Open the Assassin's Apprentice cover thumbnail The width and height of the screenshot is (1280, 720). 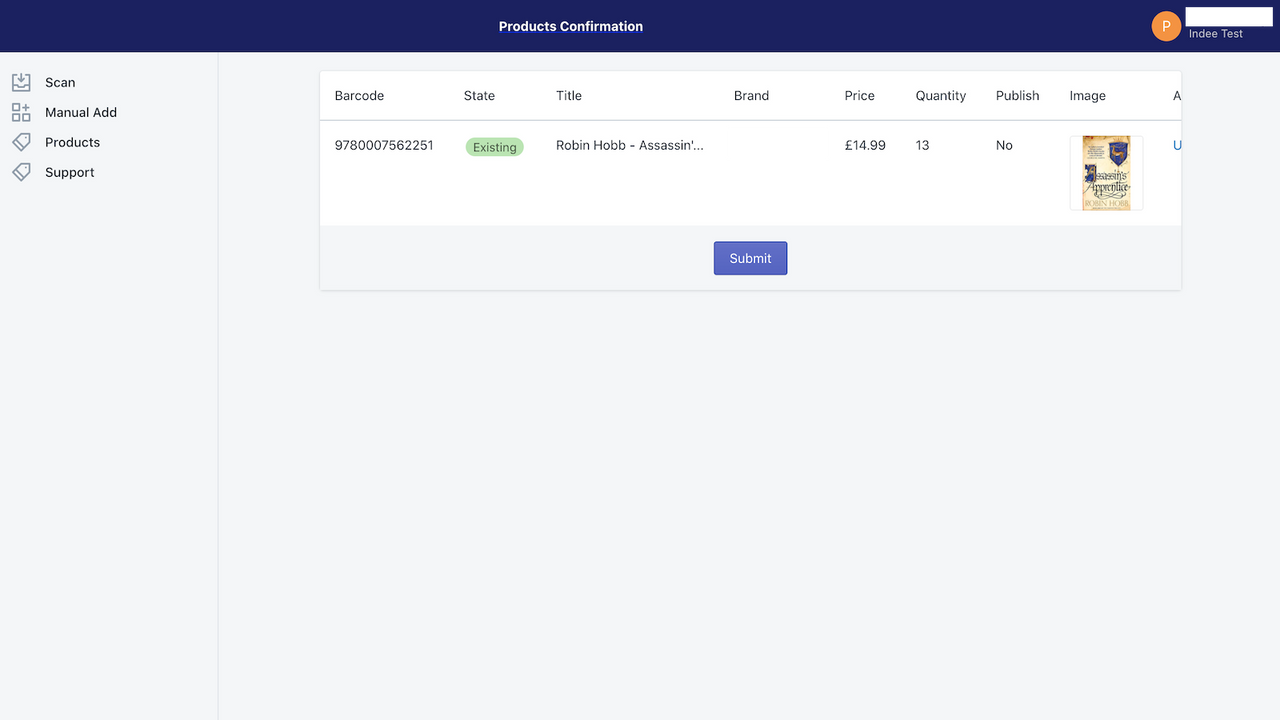[1105, 172]
